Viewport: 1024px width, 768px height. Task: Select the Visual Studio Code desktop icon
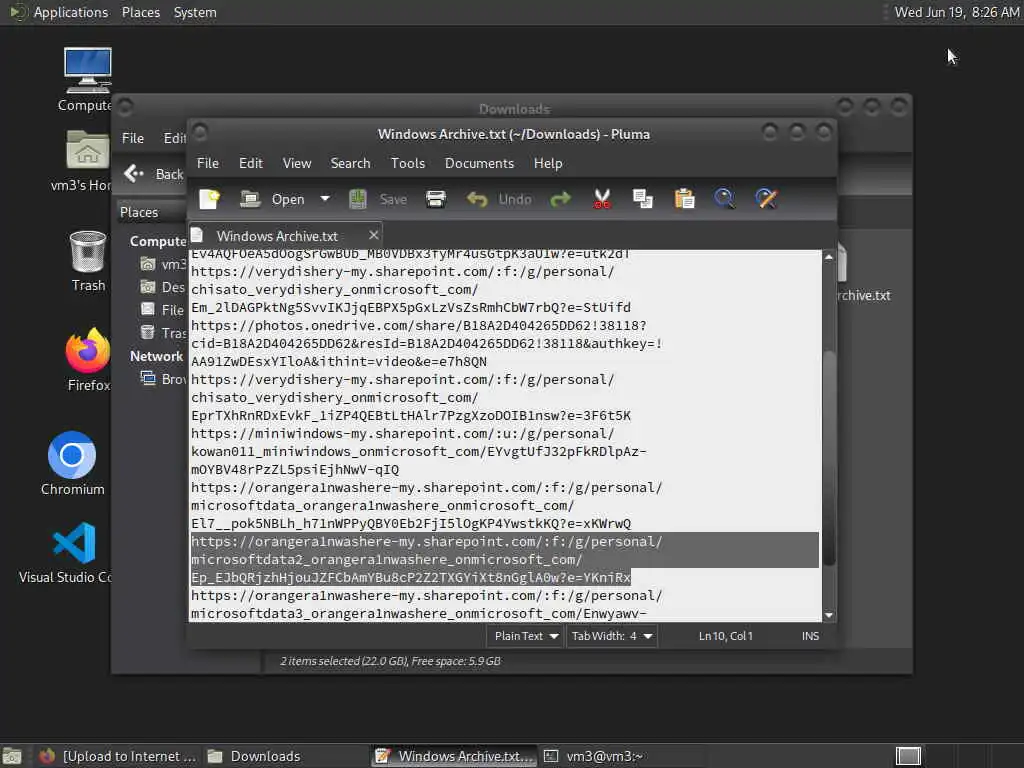67,552
